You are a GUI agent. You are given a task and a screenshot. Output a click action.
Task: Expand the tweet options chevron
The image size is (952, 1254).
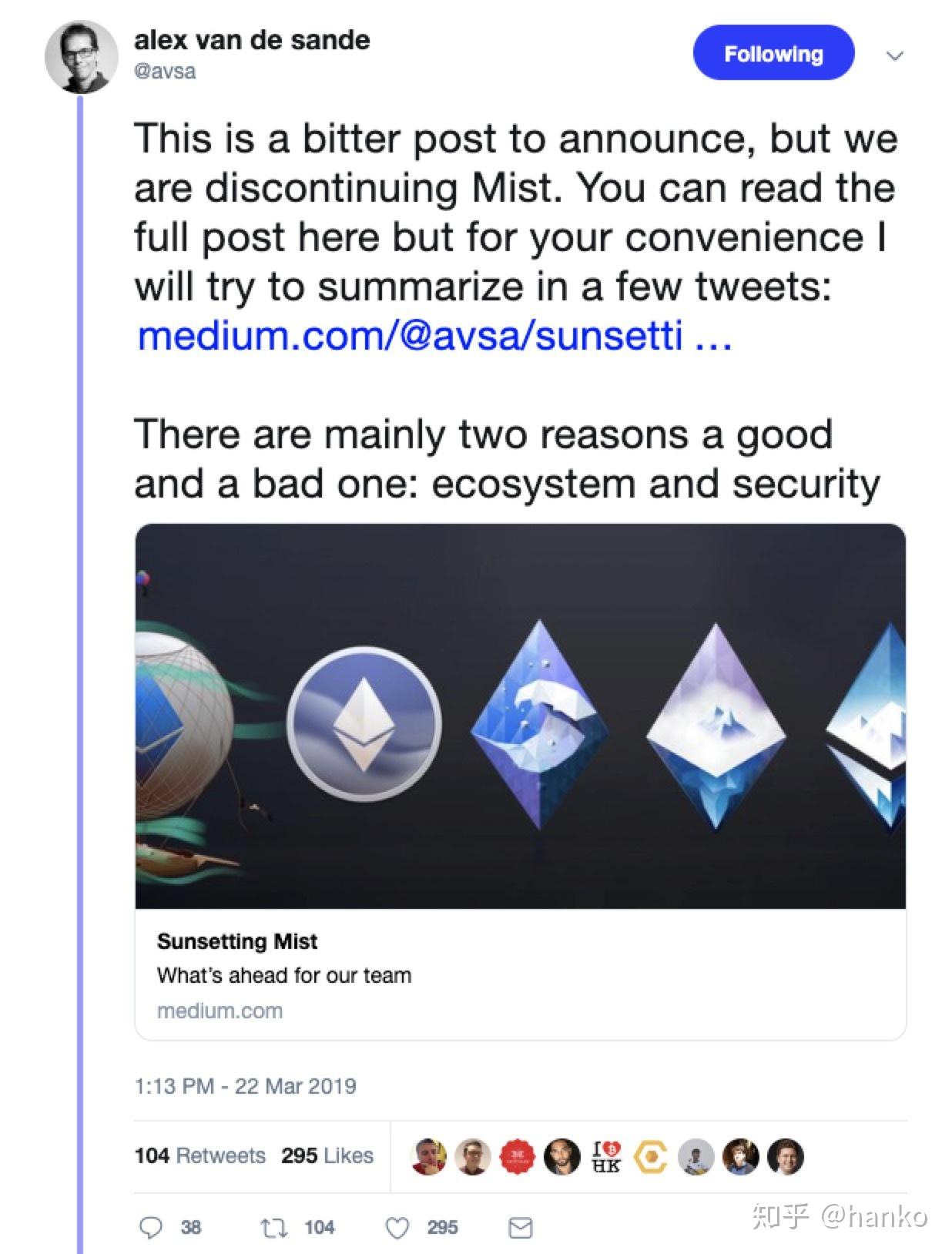[x=894, y=55]
